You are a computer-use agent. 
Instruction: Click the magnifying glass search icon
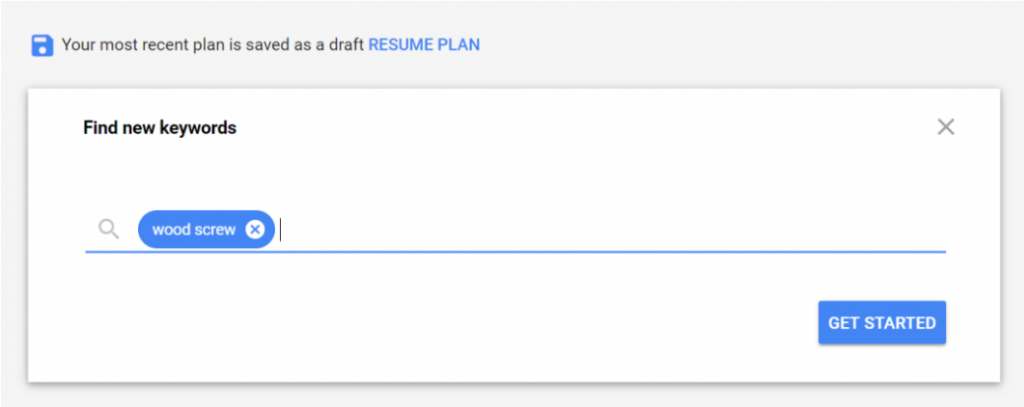[108, 229]
